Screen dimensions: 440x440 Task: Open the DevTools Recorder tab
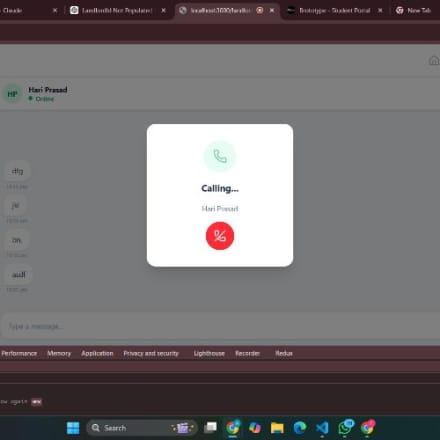(247, 353)
